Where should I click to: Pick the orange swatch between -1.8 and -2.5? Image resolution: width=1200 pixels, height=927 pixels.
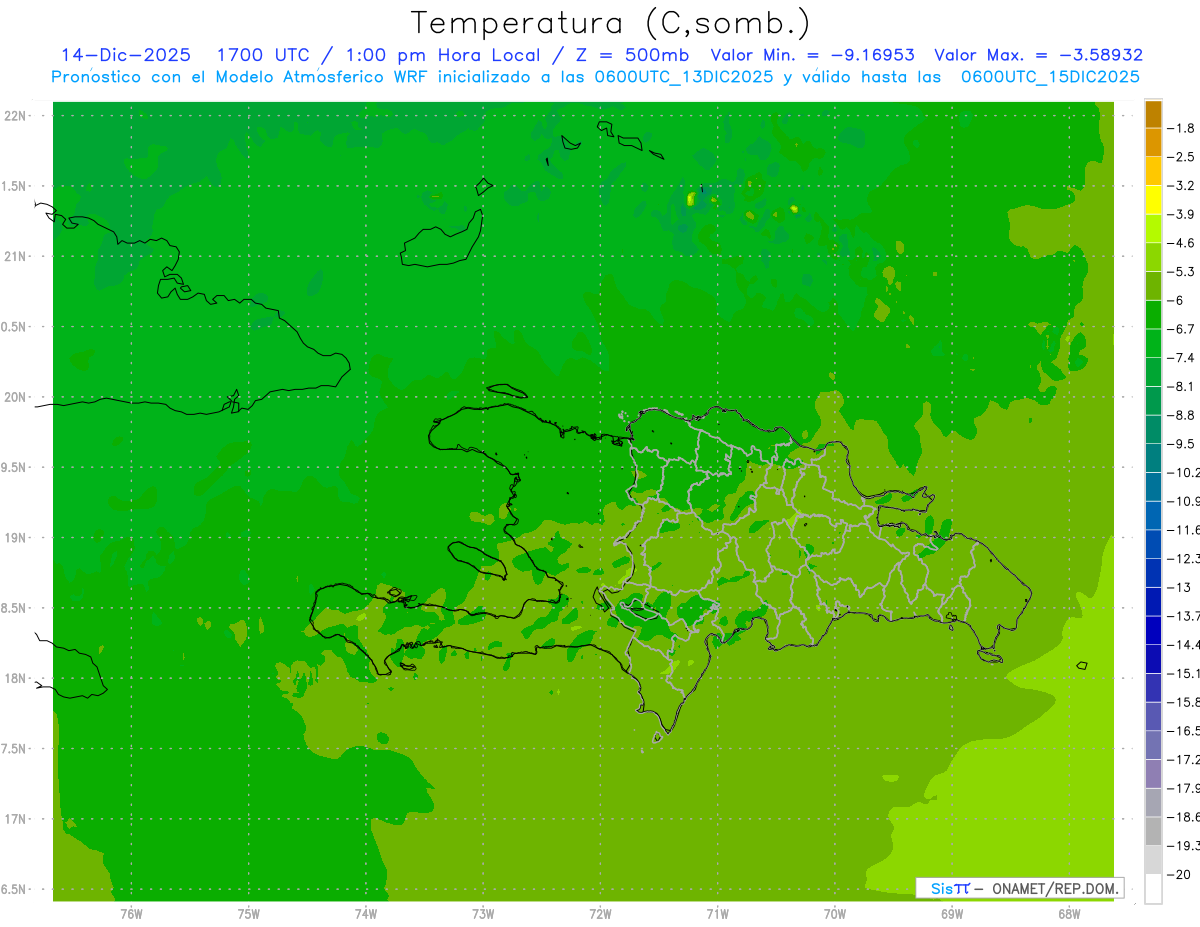(x=1153, y=143)
